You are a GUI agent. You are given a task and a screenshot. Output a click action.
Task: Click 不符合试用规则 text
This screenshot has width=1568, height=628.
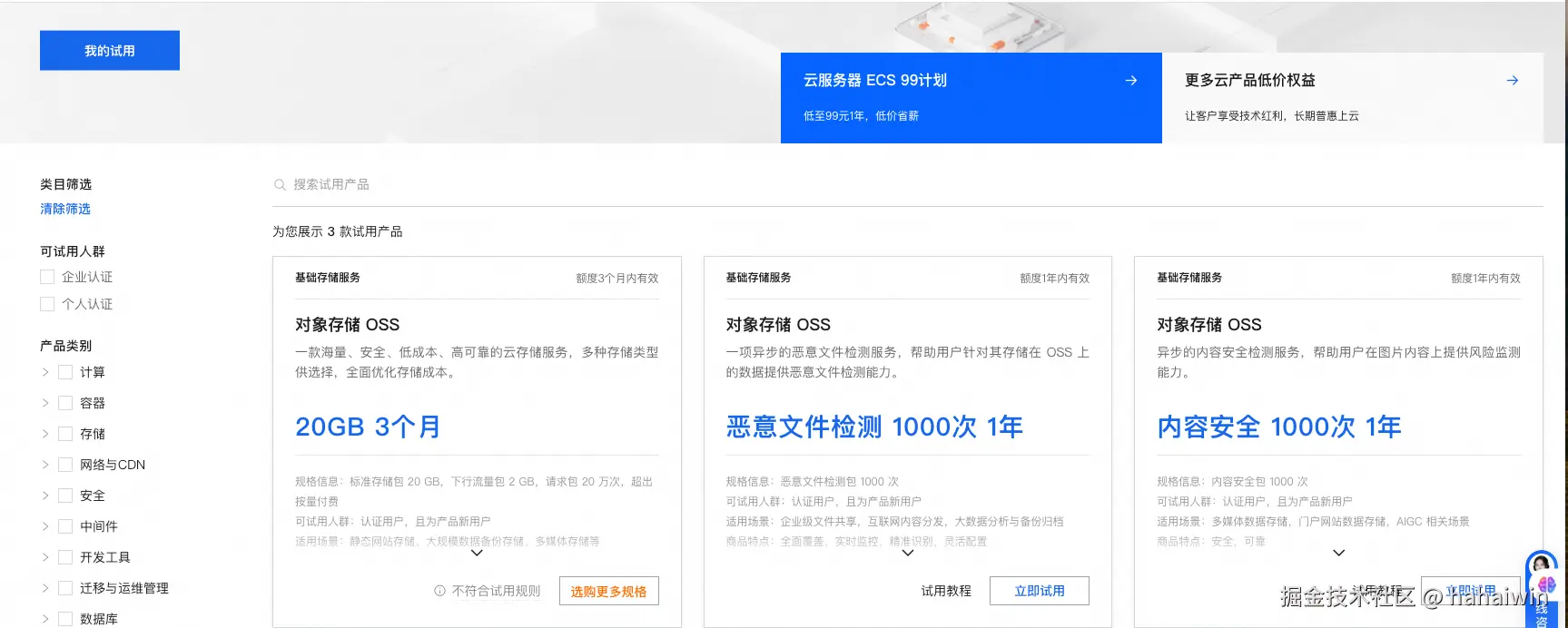click(x=496, y=591)
